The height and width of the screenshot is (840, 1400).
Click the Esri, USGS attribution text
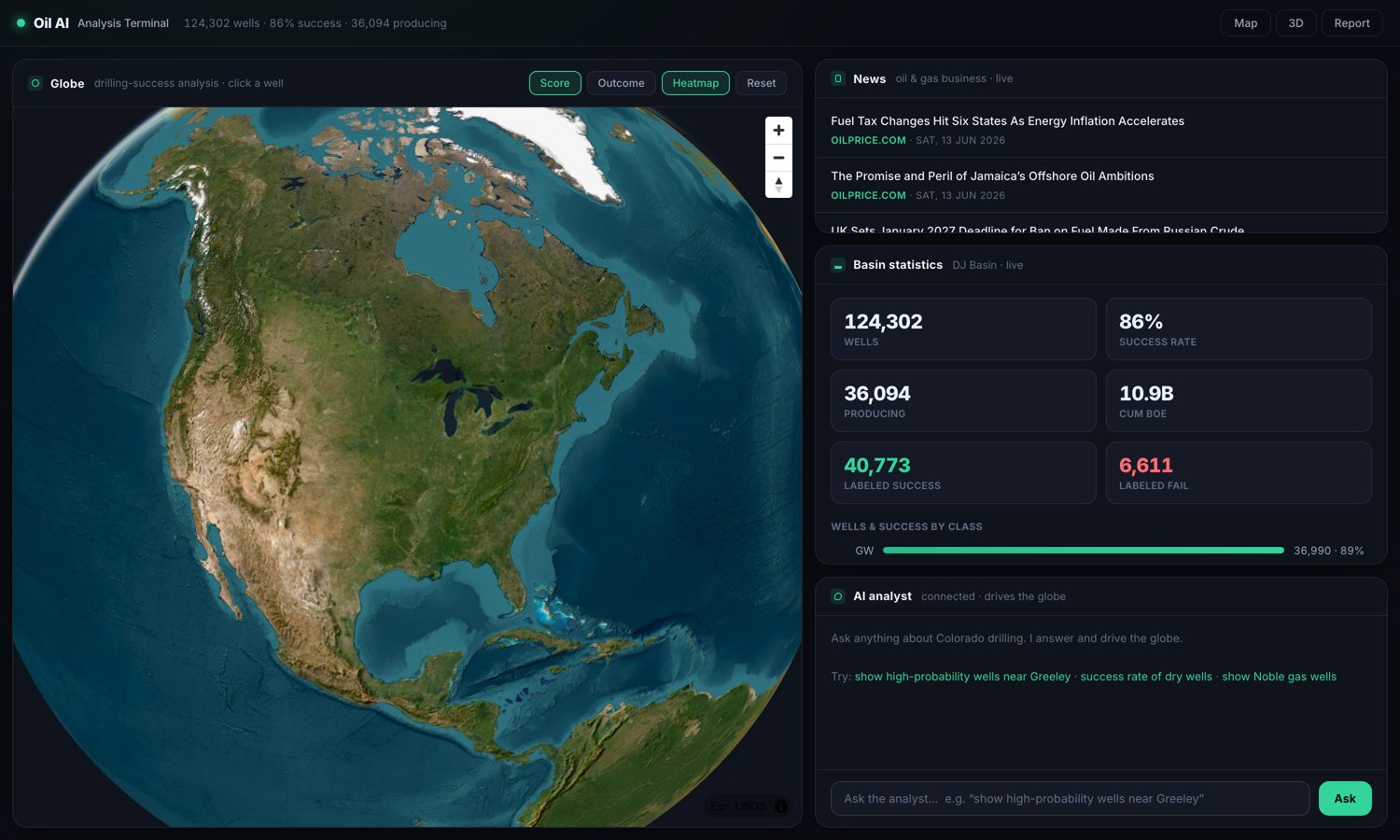pos(738,806)
